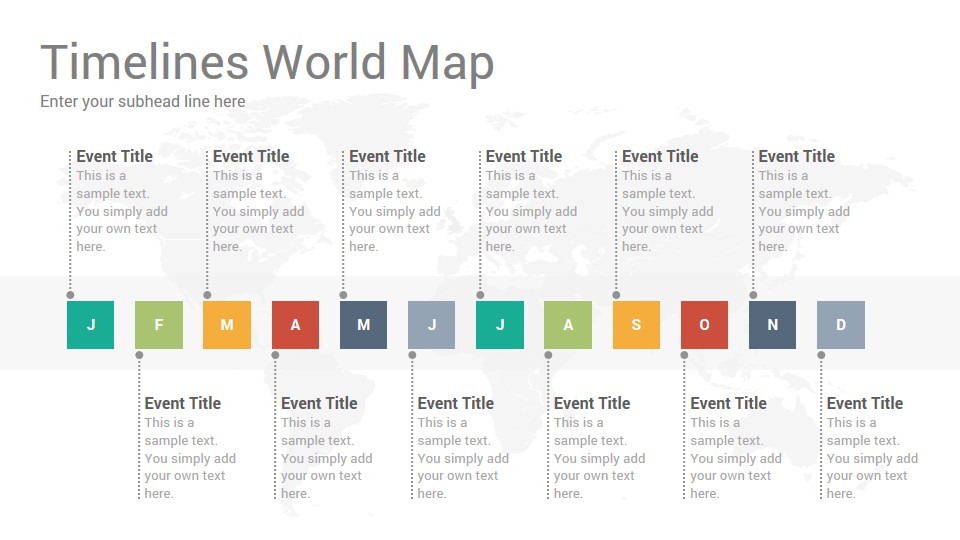Screen dimensions: 960x540
Task: Click the green A month square
Action: [568, 324]
